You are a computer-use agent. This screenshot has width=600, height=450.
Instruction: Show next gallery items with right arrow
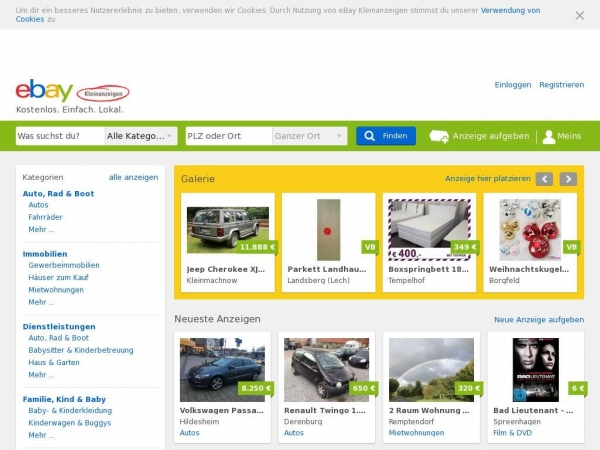click(x=568, y=179)
